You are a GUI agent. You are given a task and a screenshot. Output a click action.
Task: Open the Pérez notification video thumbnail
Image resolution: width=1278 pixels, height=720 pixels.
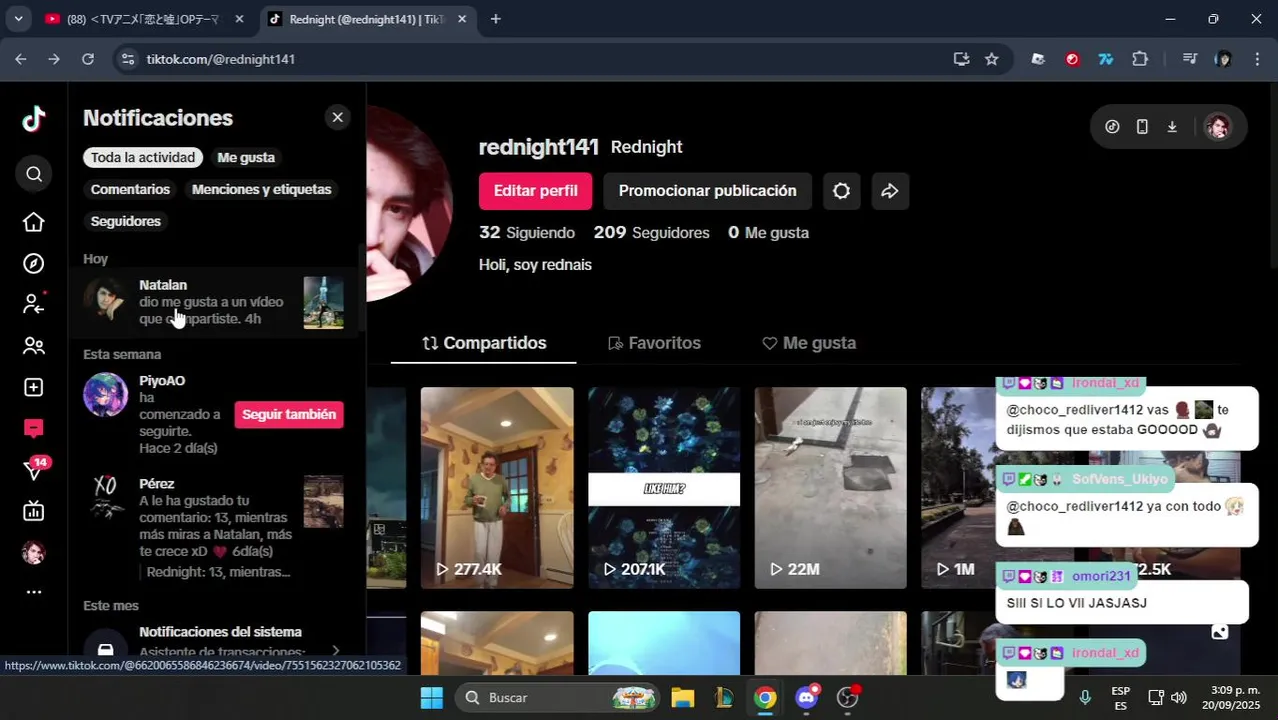coord(324,501)
